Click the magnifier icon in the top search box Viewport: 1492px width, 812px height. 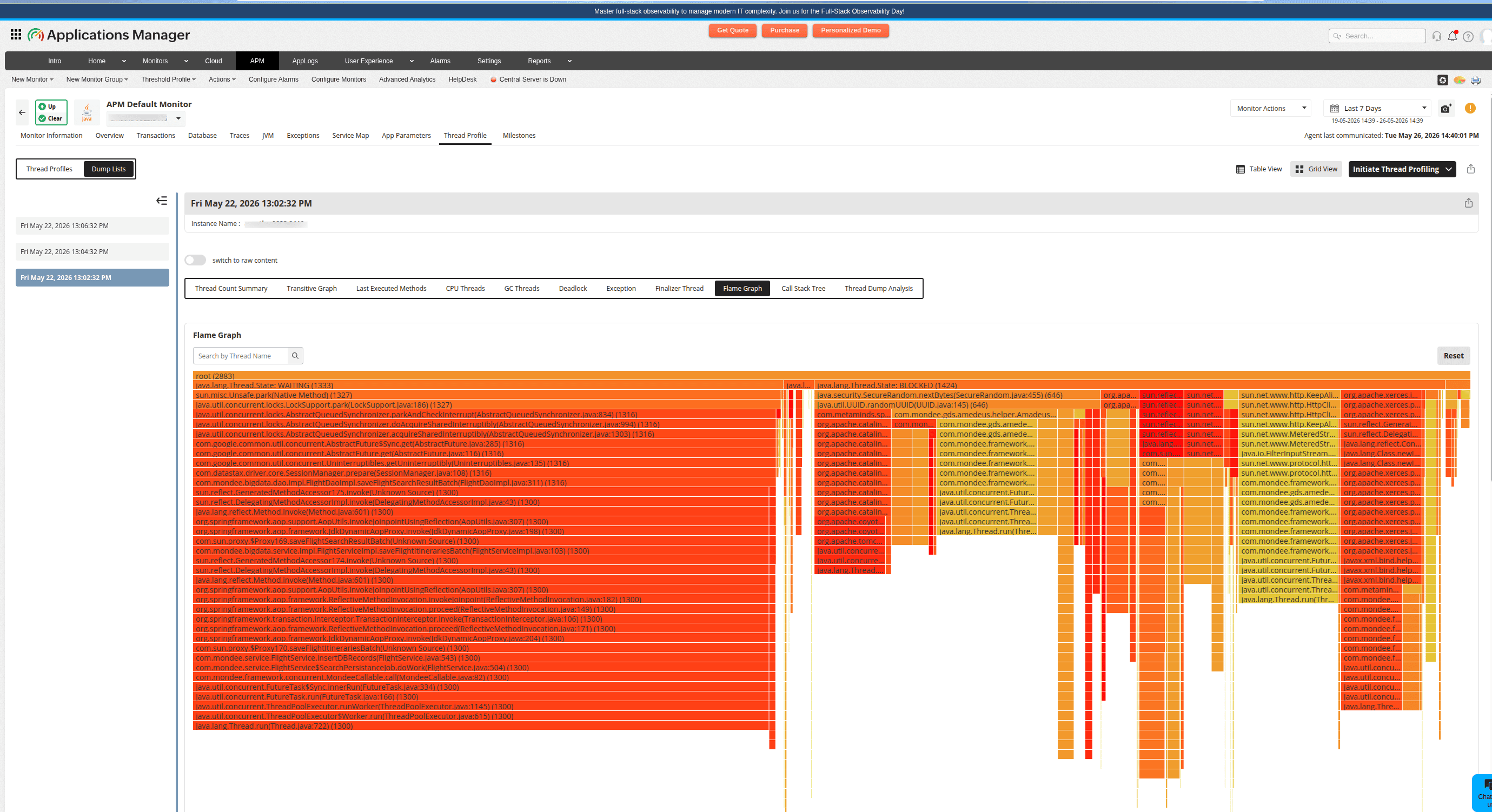(x=1337, y=36)
